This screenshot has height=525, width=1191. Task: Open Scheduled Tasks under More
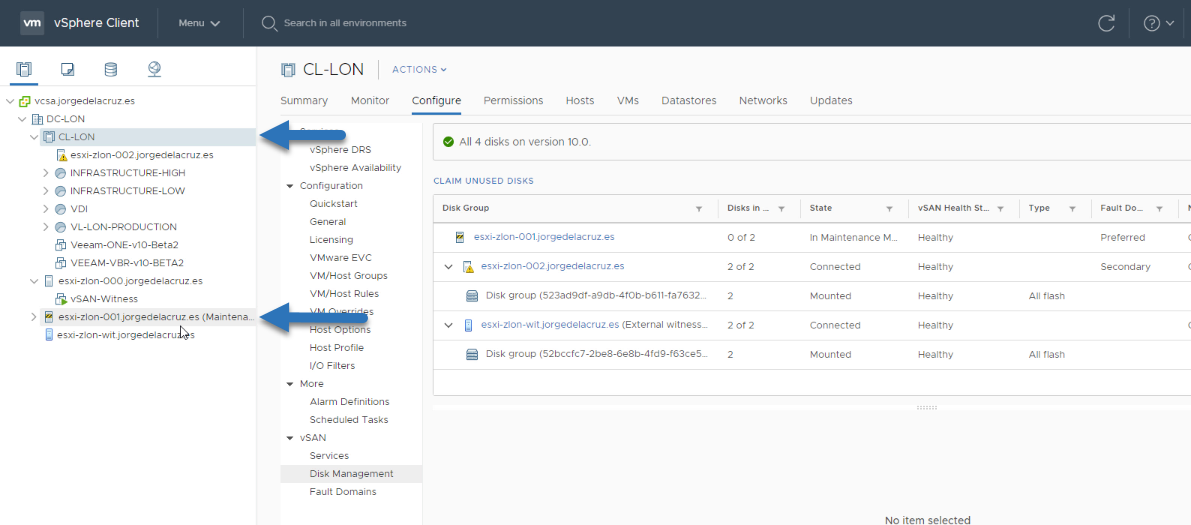[349, 419]
